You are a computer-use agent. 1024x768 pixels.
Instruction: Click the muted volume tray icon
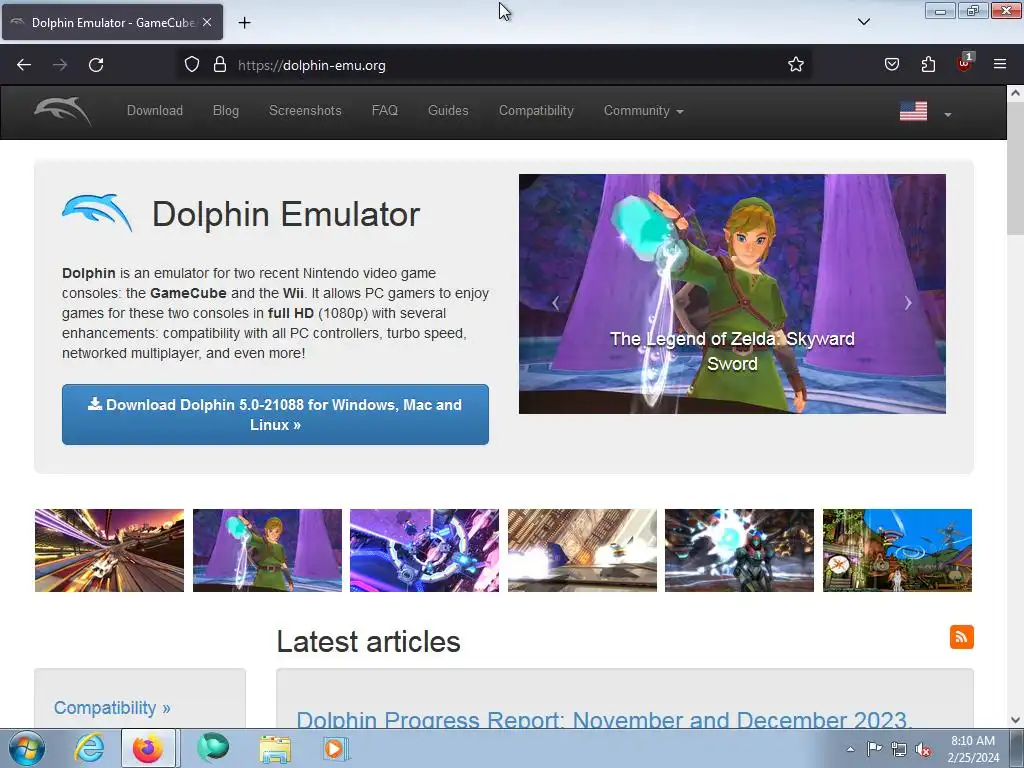point(923,749)
